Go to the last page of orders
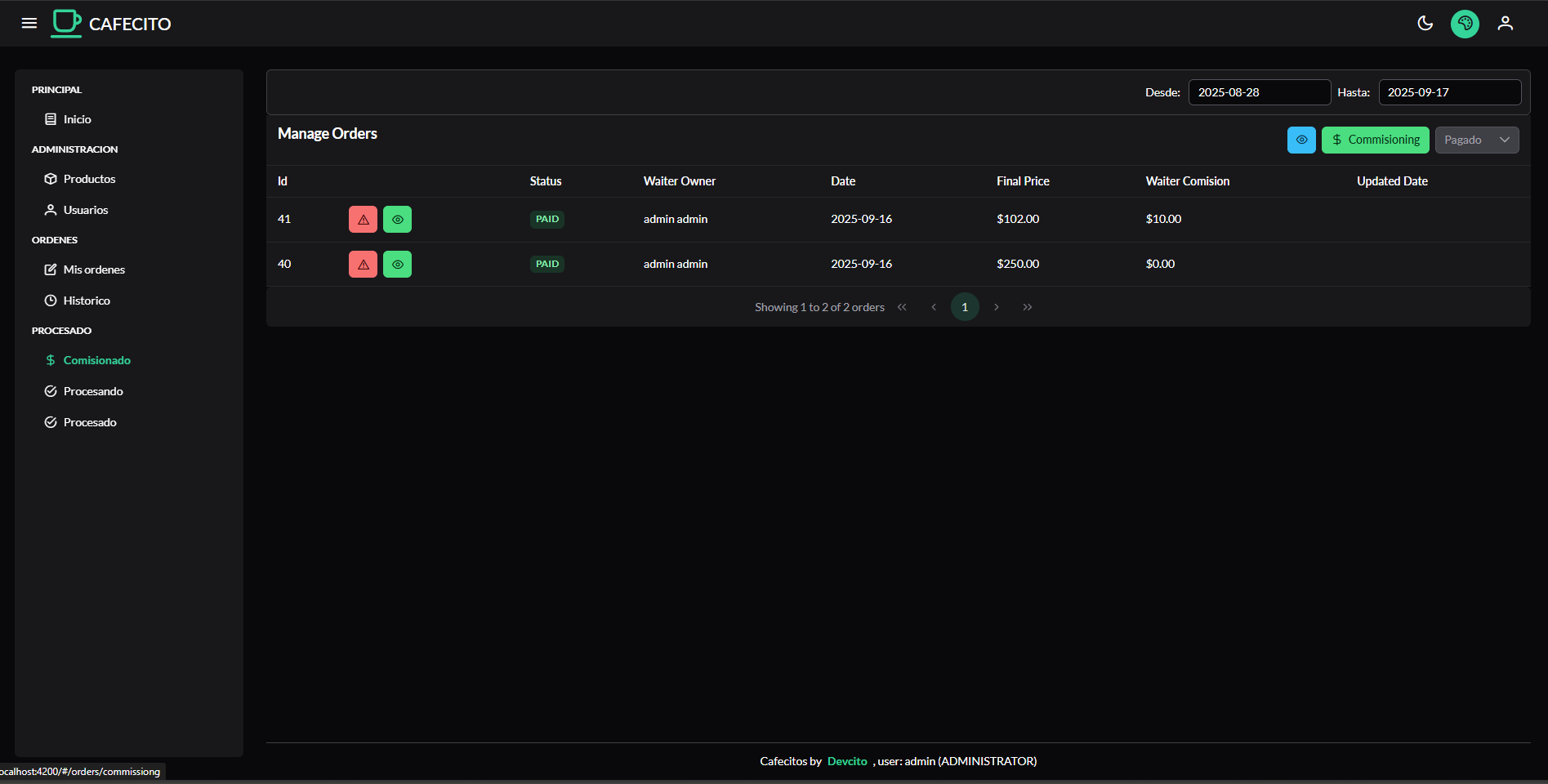The image size is (1548, 784). click(1028, 307)
